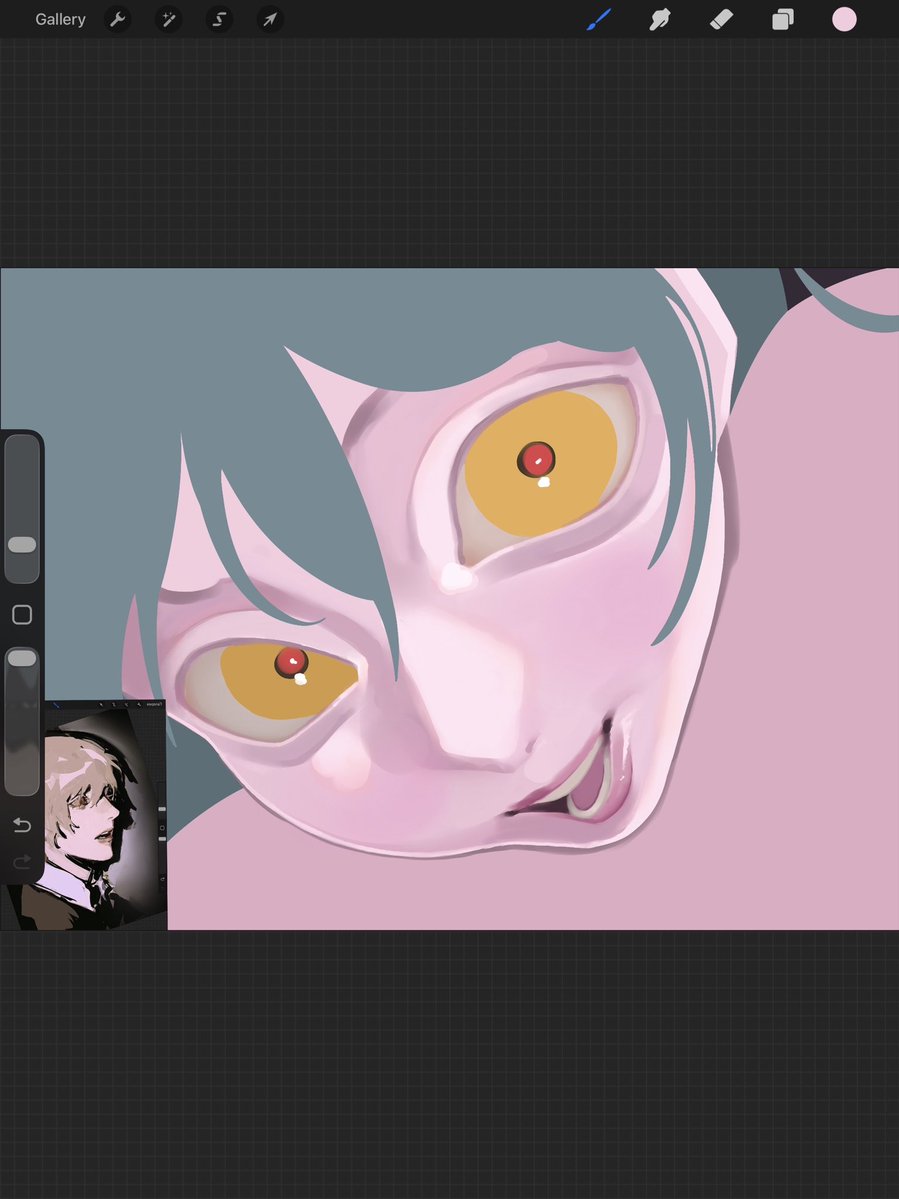Viewport: 899px width, 1199px height.
Task: Select the Brush tool
Action: click(599, 19)
